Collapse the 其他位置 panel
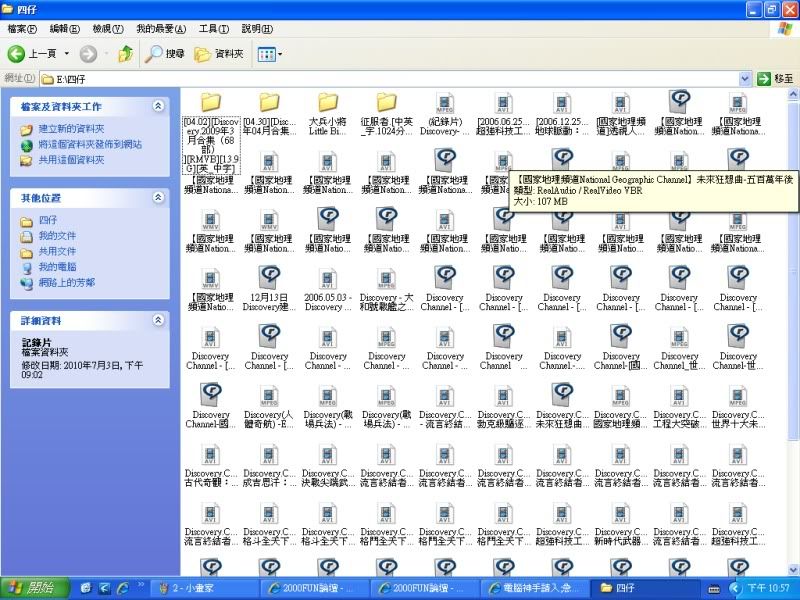This screenshot has height=600, width=800. click(x=158, y=197)
